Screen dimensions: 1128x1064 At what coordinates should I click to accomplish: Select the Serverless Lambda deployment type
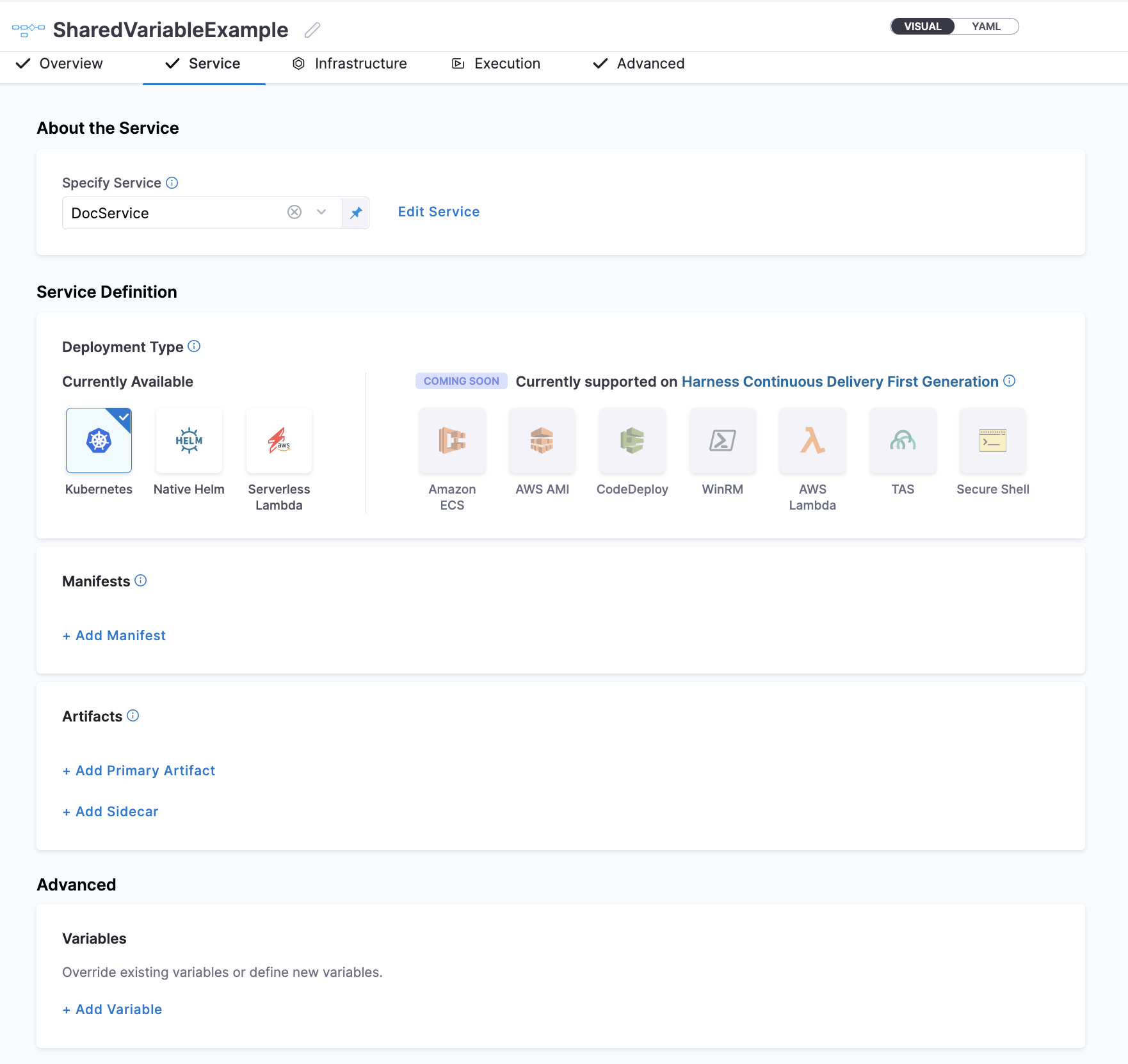(x=279, y=440)
